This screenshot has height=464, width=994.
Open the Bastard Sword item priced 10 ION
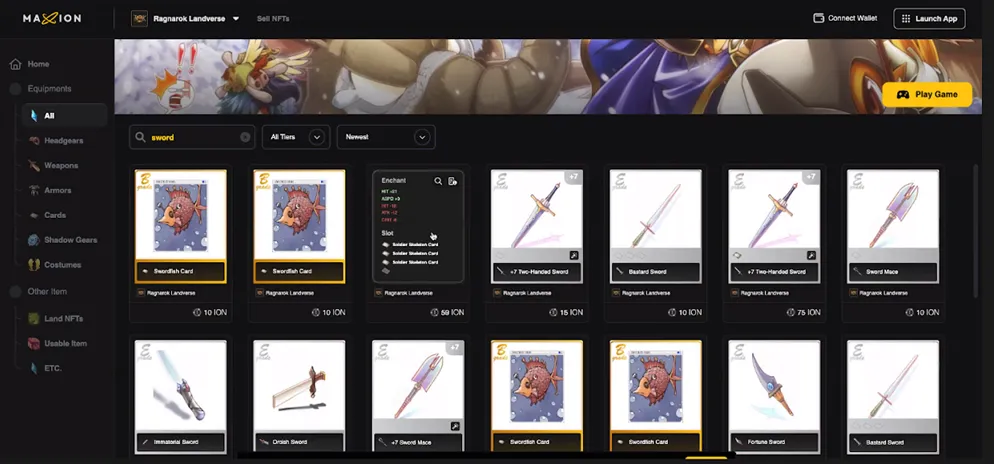tap(655, 226)
